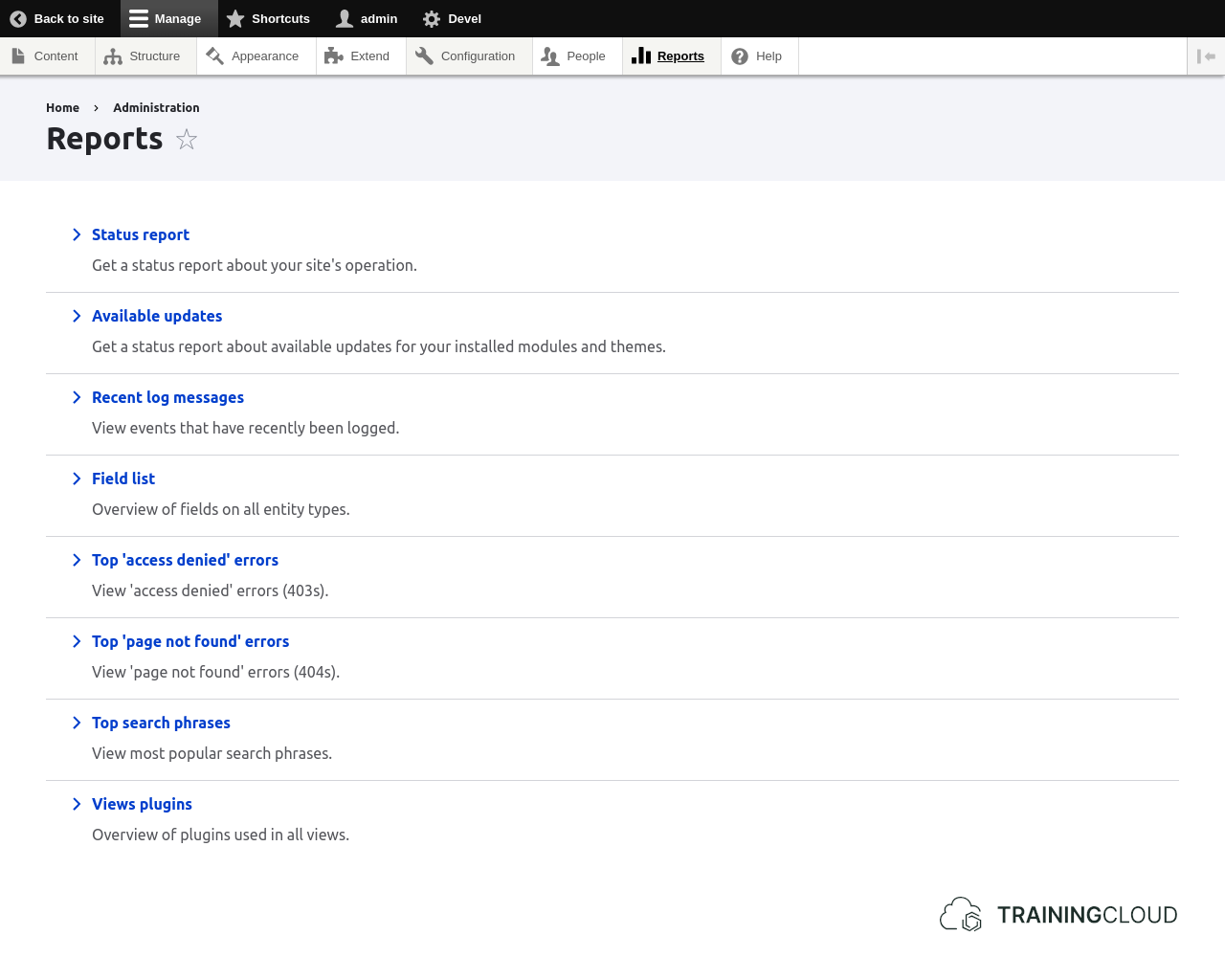Image resolution: width=1225 pixels, height=980 pixels.
Task: Click "View 'page not found' errors (404s)."
Action: point(215,672)
